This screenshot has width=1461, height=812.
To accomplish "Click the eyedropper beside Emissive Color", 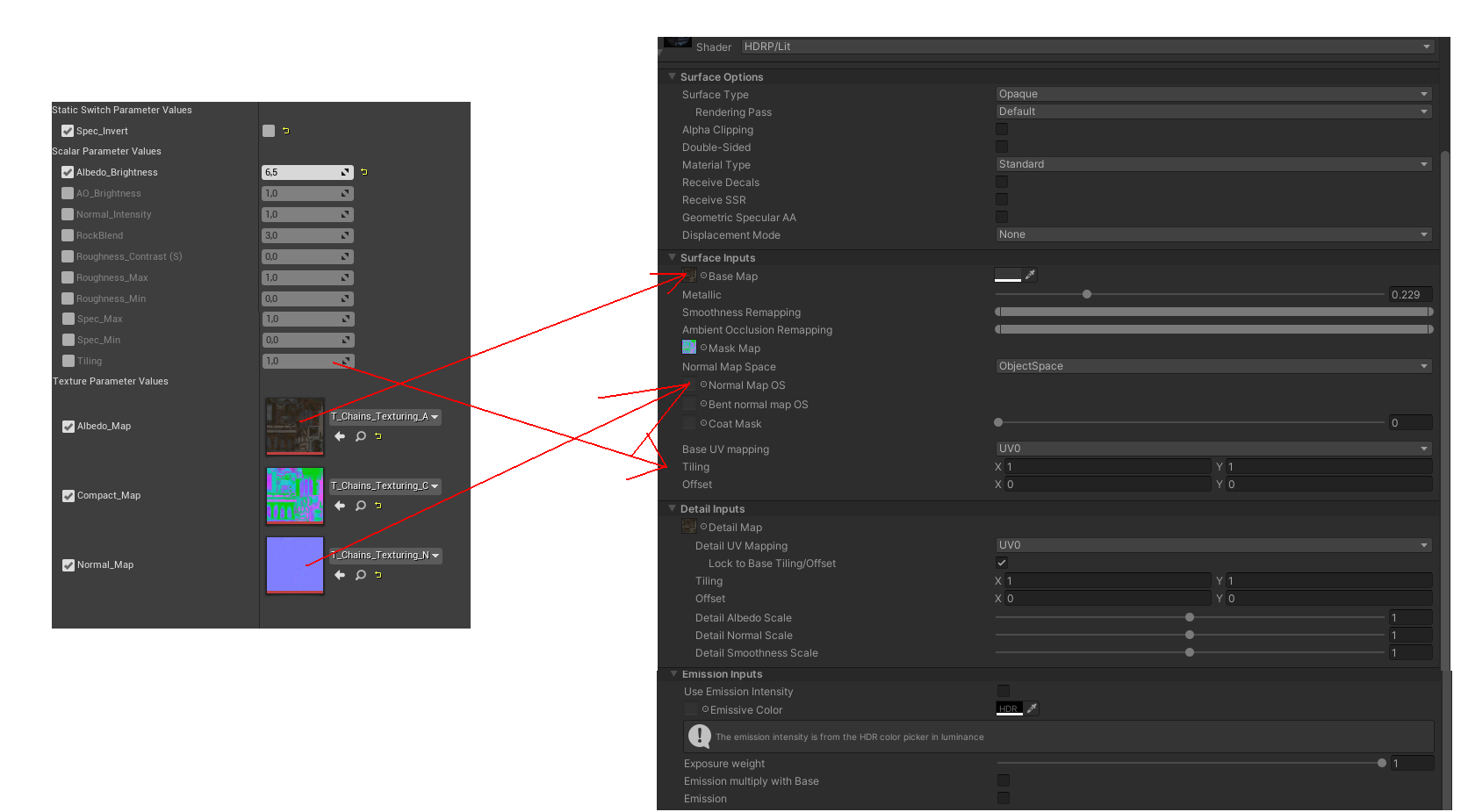I will pyautogui.click(x=1033, y=708).
